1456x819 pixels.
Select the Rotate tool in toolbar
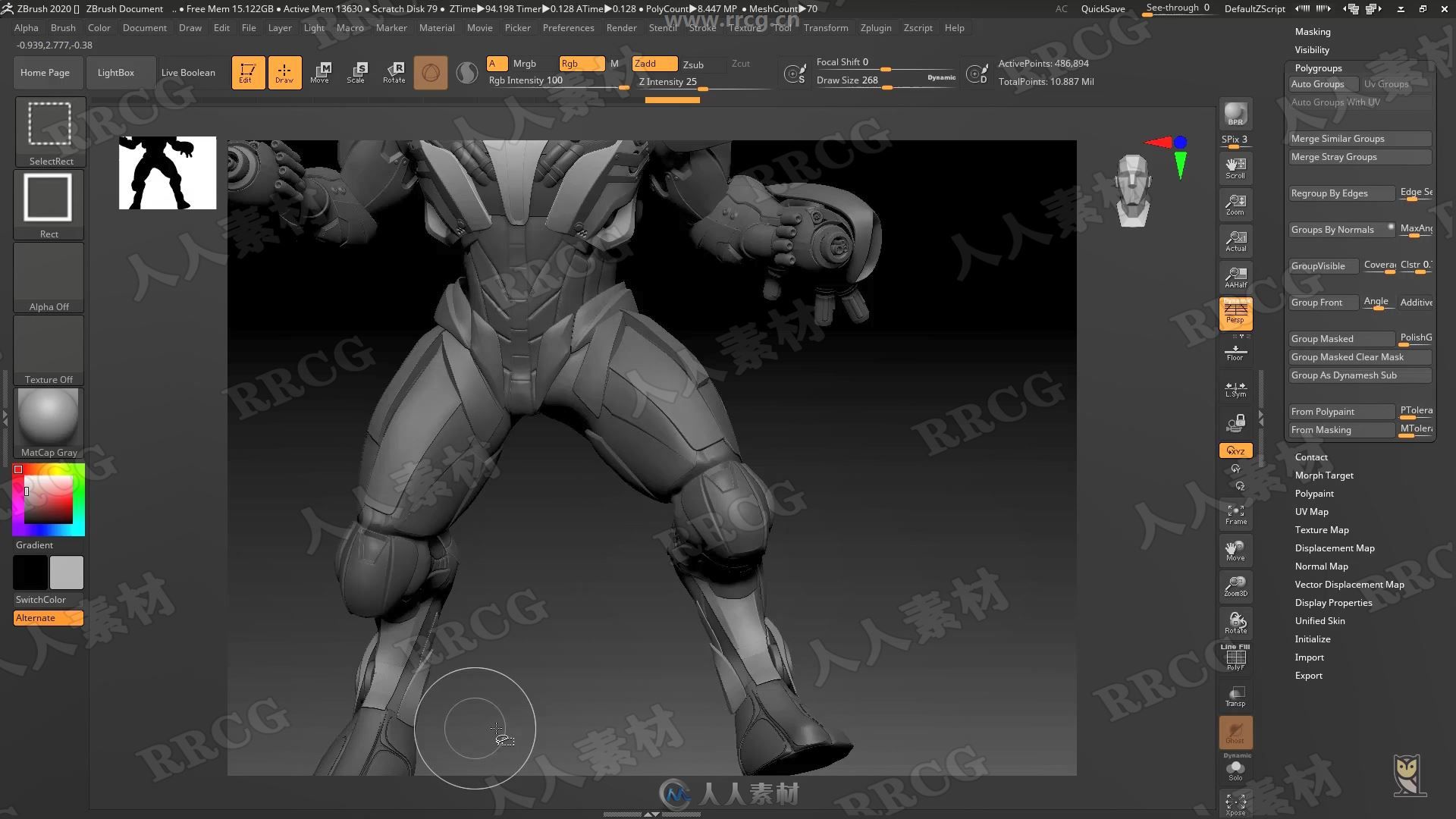394,72
